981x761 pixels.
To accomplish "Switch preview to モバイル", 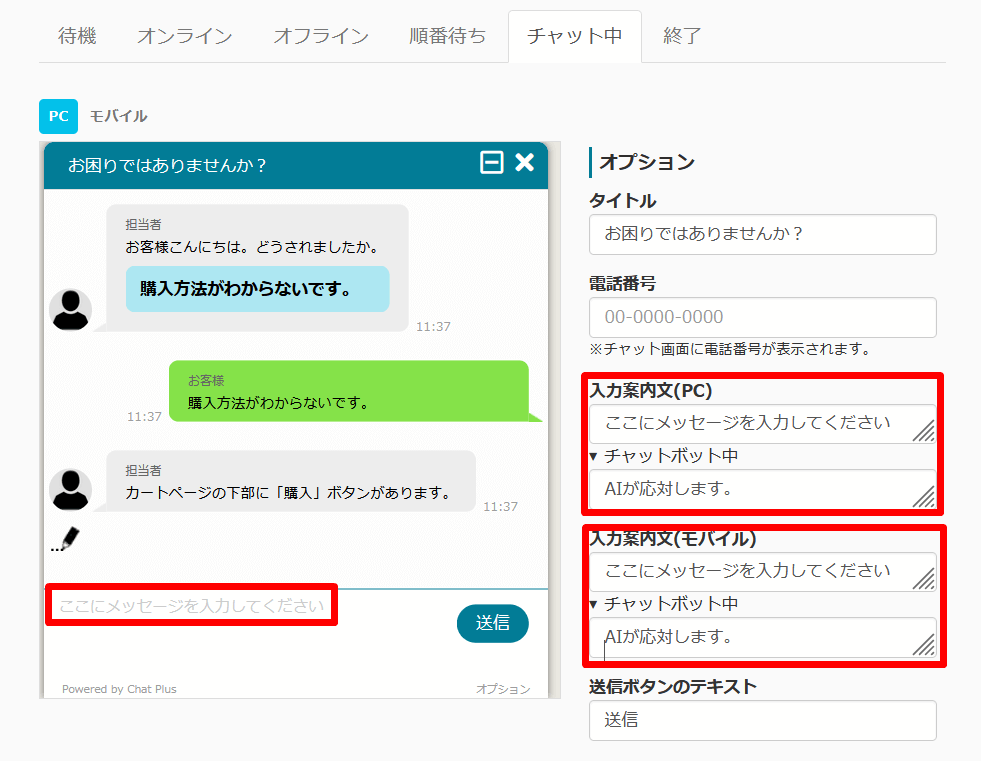I will pyautogui.click(x=118, y=116).
